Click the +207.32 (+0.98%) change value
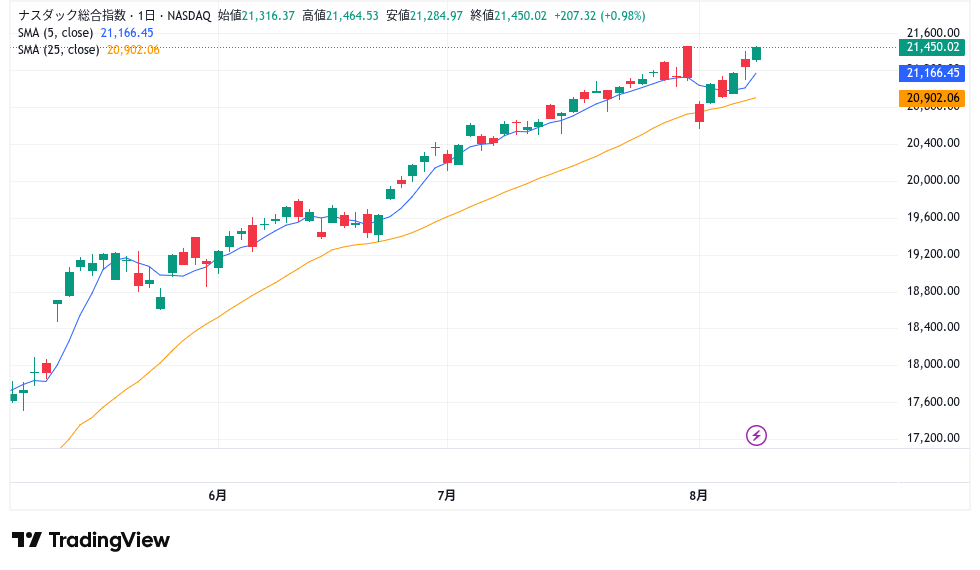The height and width of the screenshot is (570, 980). pos(599,16)
